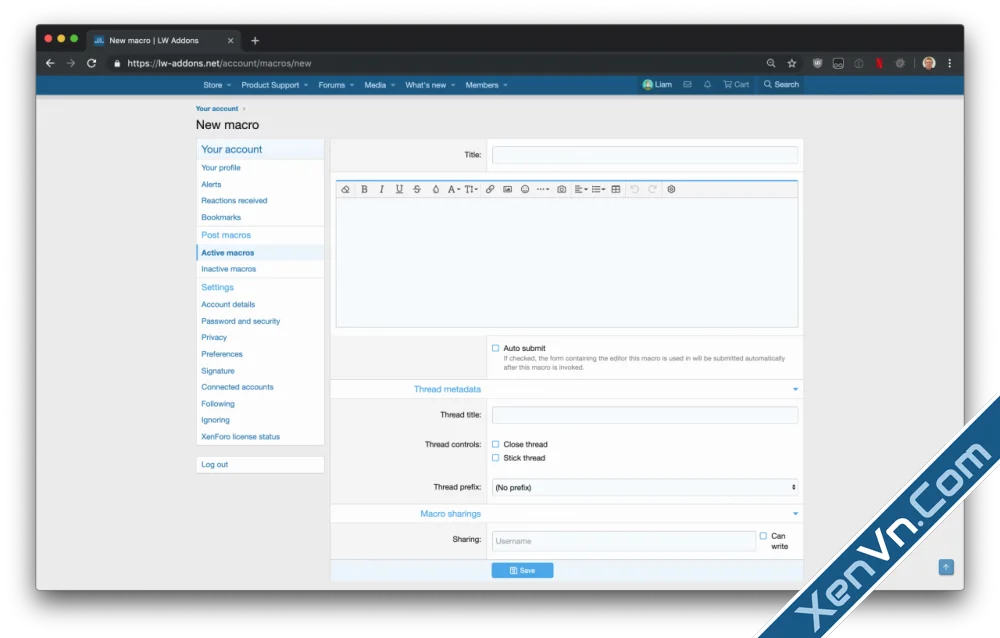Click the alerts bell icon
The image size is (1000, 638).
coord(708,85)
